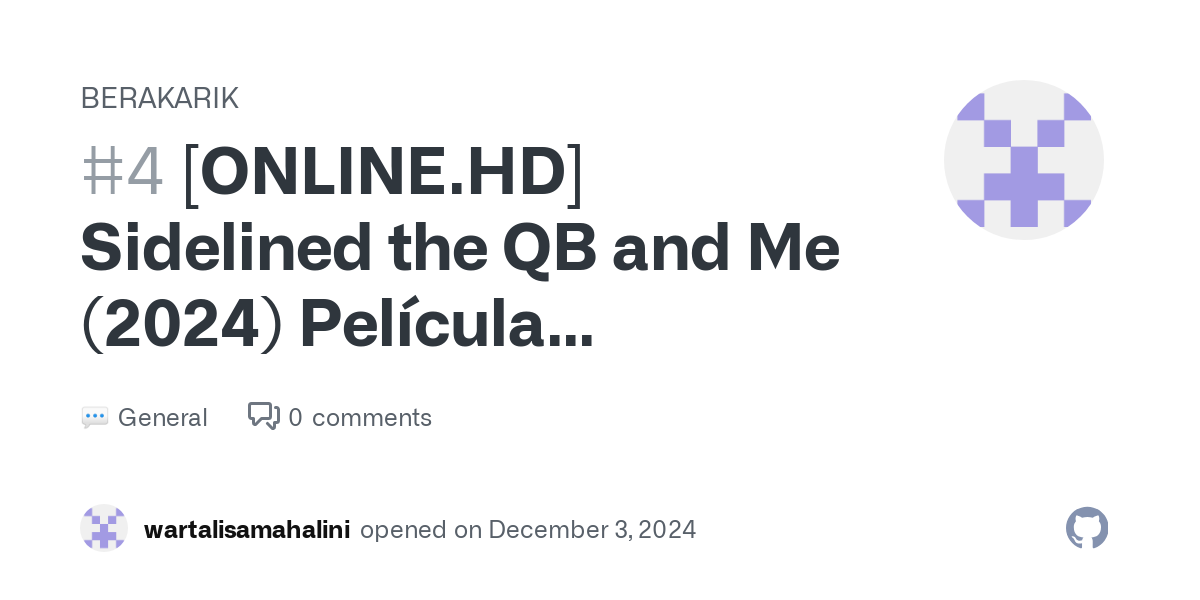Click the speech balloon icon beside General
This screenshot has width=1200, height=600.
(95, 418)
